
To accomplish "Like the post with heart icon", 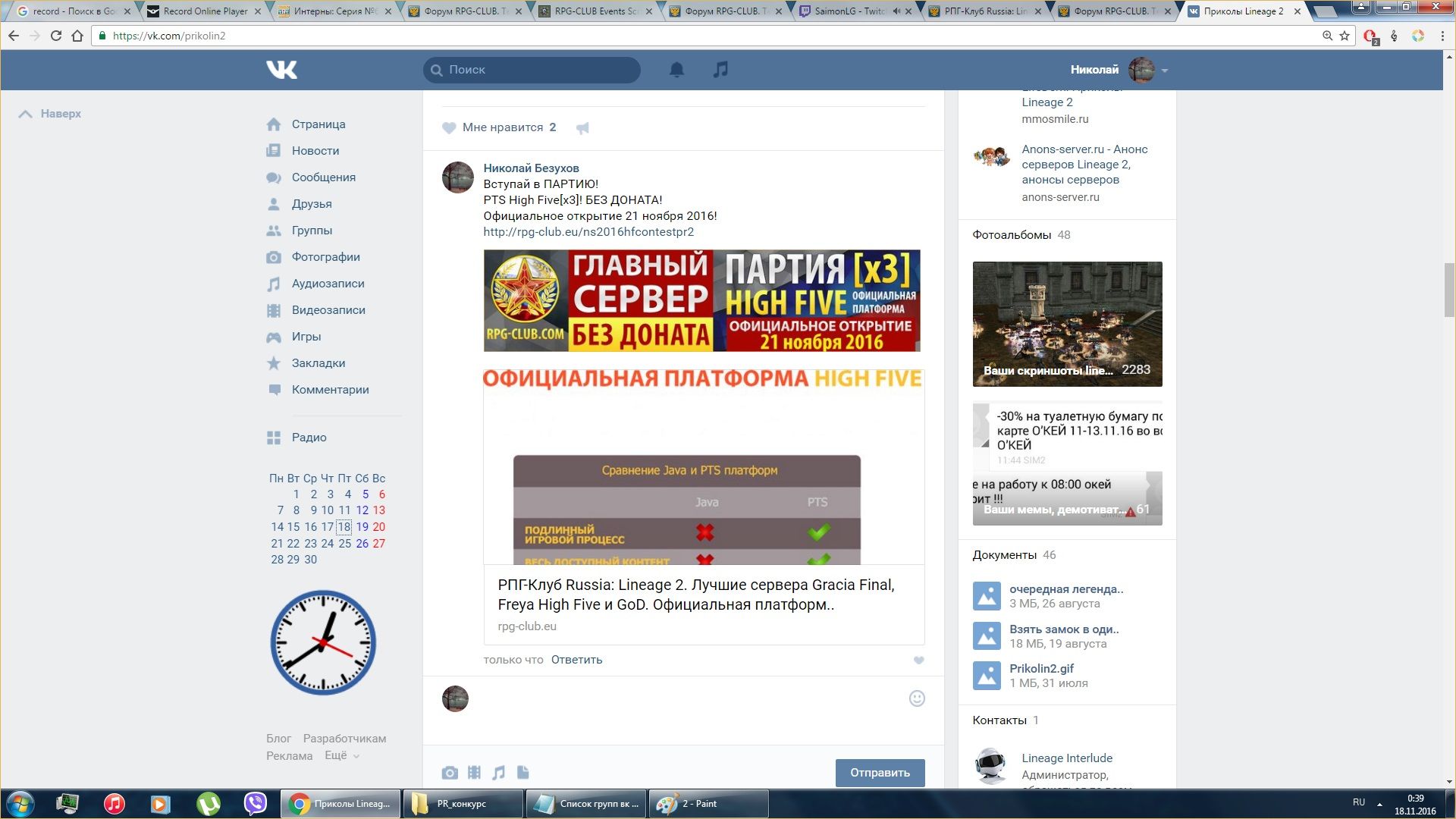I will point(449,128).
